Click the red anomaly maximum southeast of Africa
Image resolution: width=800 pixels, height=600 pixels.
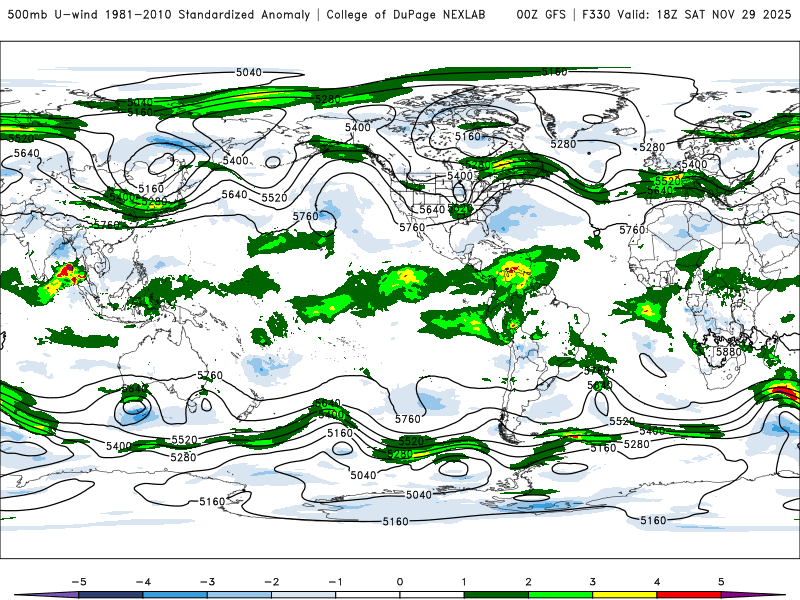click(785, 392)
